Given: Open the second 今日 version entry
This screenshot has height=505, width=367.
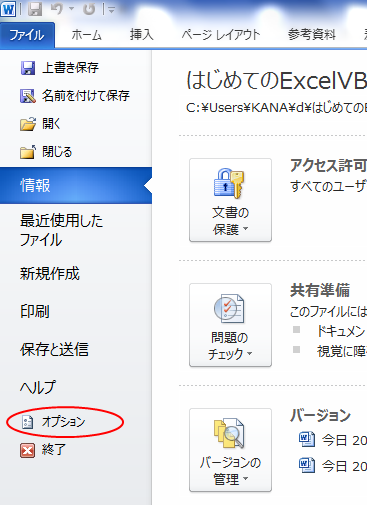Looking at the screenshot, I should pos(344,466).
